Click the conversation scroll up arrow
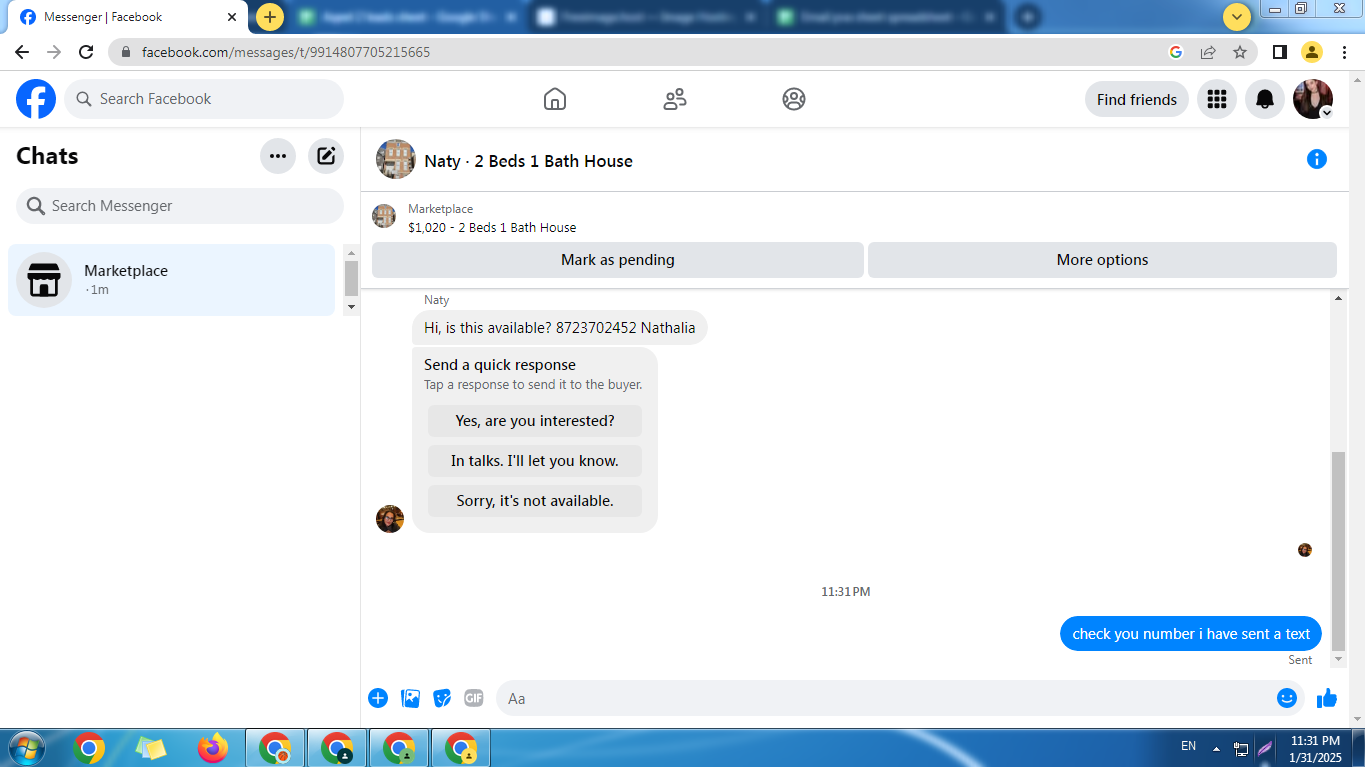 click(x=1340, y=299)
